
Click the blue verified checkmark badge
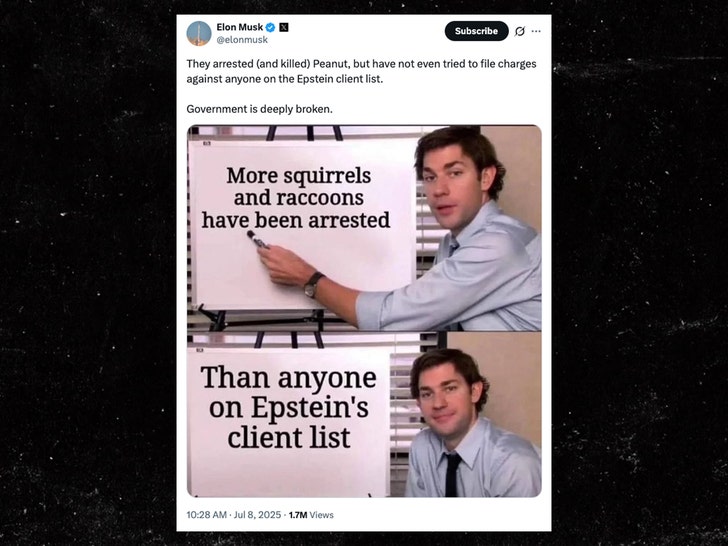click(x=270, y=27)
